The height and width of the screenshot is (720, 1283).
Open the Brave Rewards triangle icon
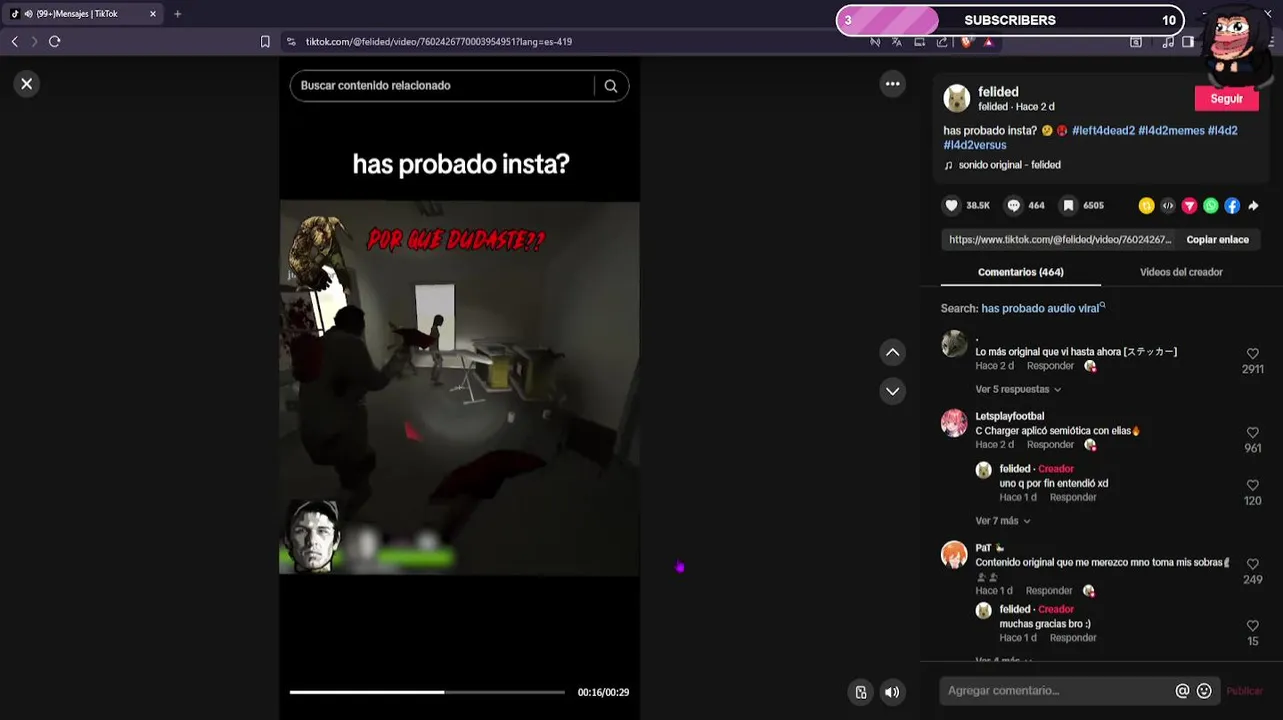[988, 42]
